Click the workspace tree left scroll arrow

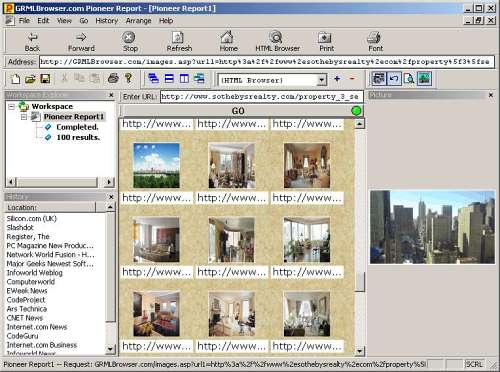coord(11,182)
